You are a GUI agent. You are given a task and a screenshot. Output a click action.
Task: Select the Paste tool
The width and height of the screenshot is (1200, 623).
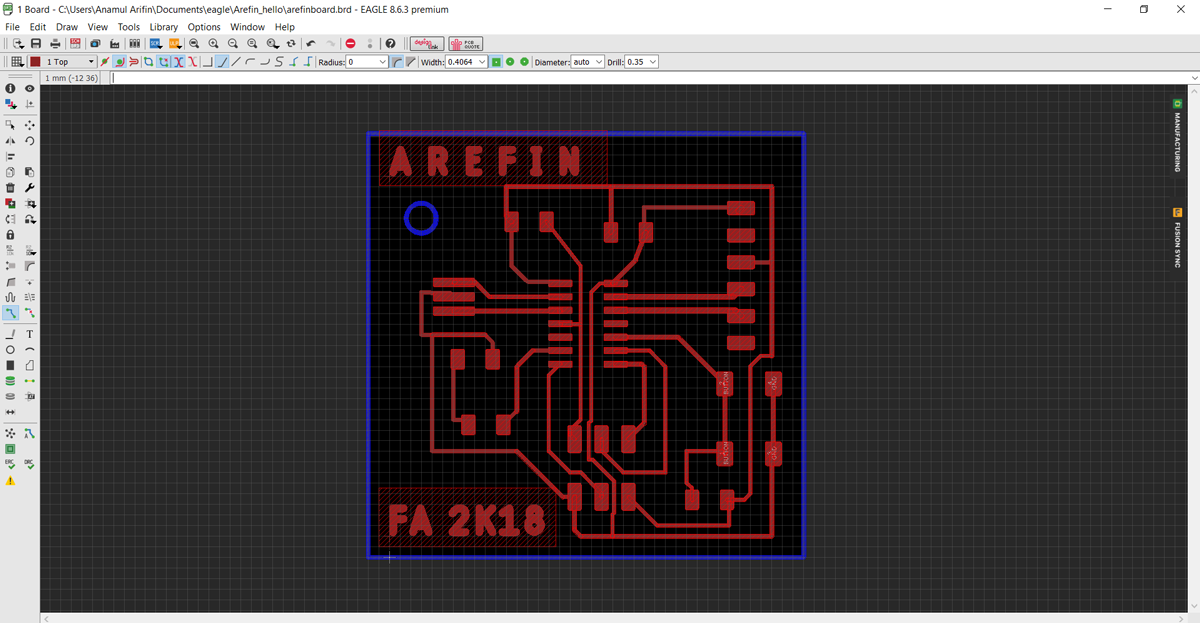(x=30, y=172)
